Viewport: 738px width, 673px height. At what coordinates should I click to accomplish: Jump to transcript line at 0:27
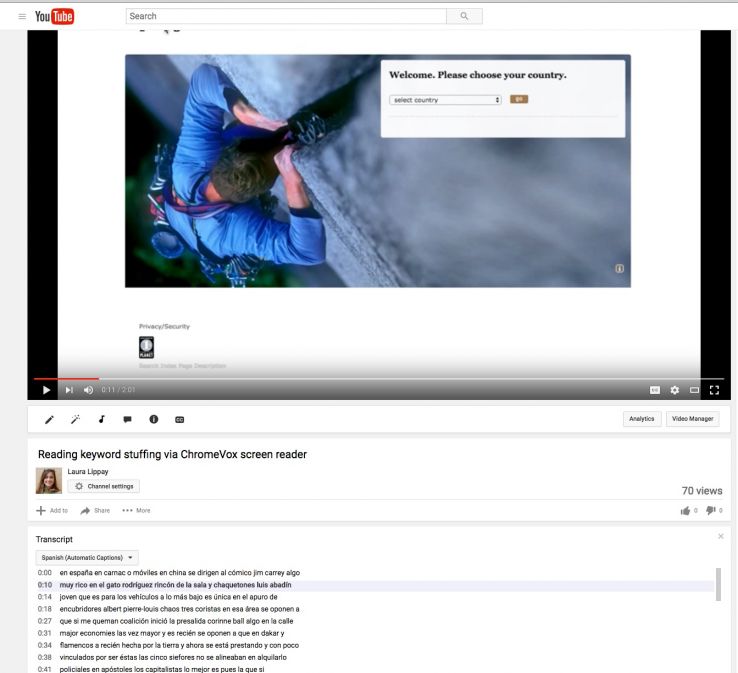click(376, 621)
